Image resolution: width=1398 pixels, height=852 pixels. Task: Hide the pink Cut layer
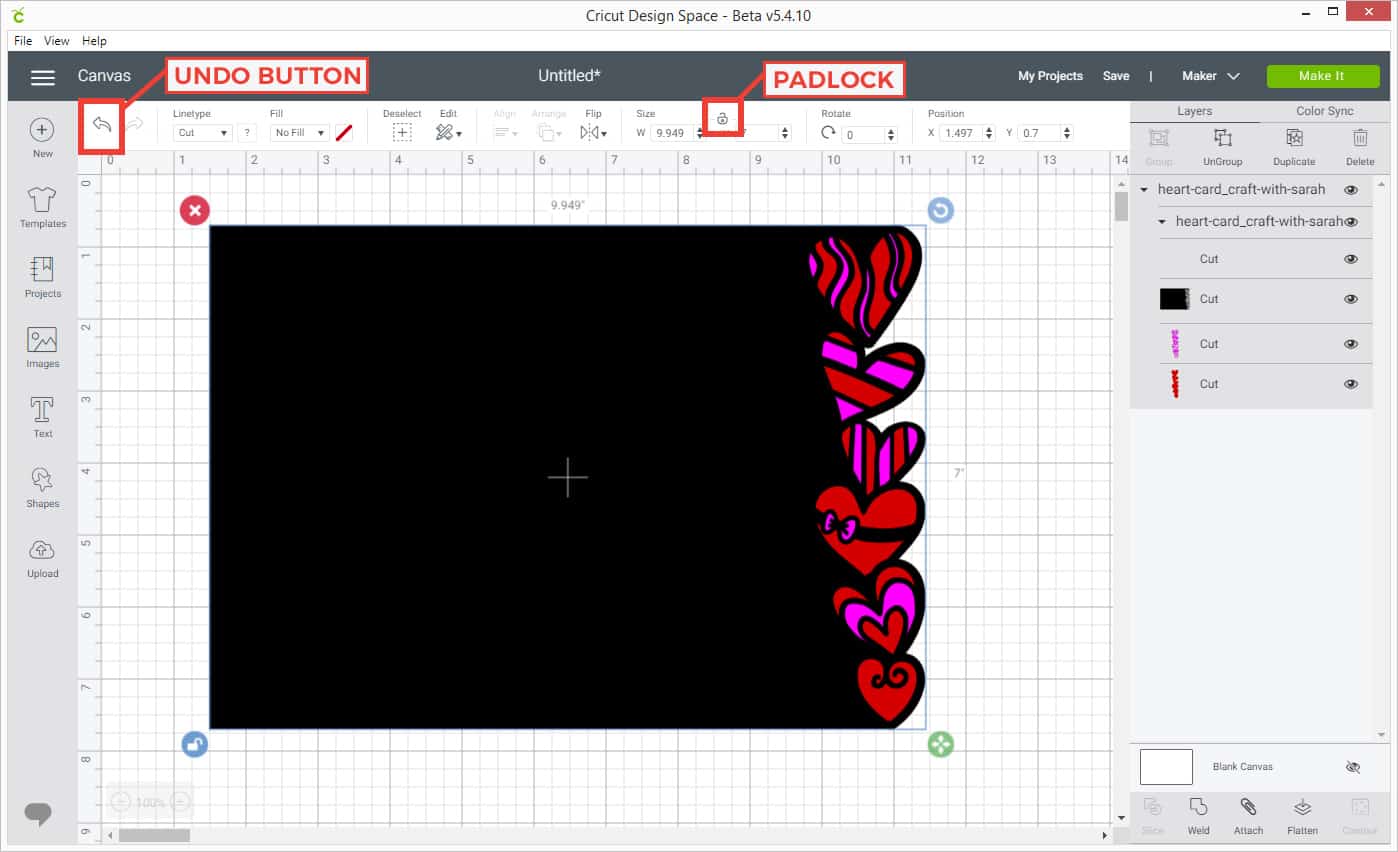tap(1351, 344)
